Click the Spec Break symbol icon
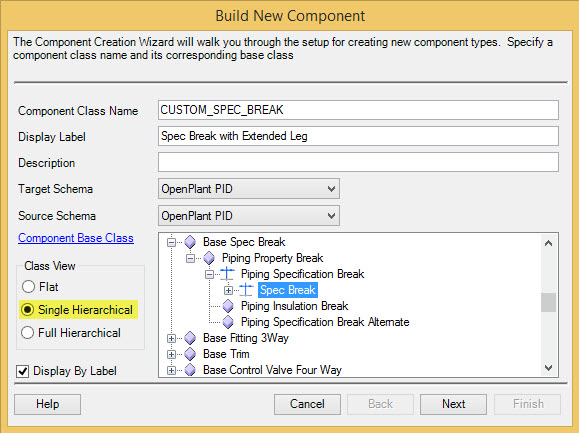This screenshot has width=579, height=433. point(246,290)
